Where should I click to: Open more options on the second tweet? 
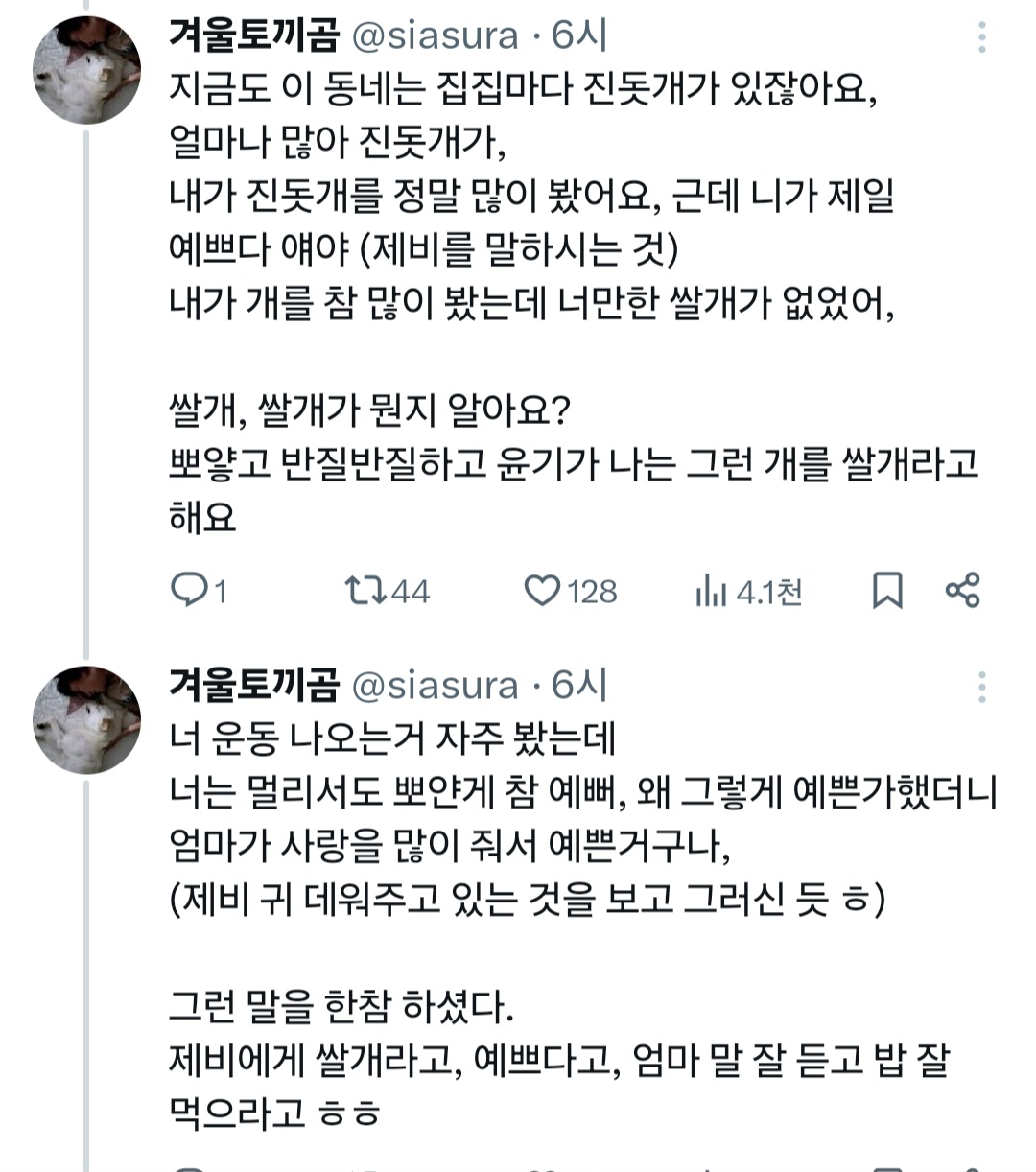tap(981, 687)
